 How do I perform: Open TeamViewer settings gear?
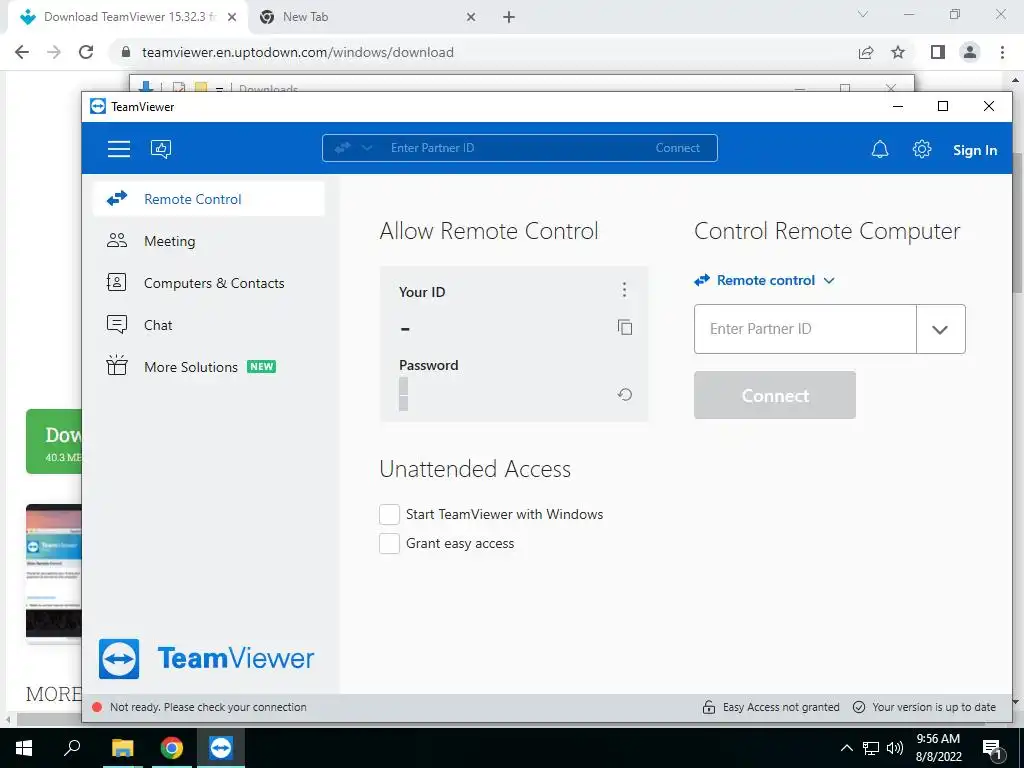point(921,150)
